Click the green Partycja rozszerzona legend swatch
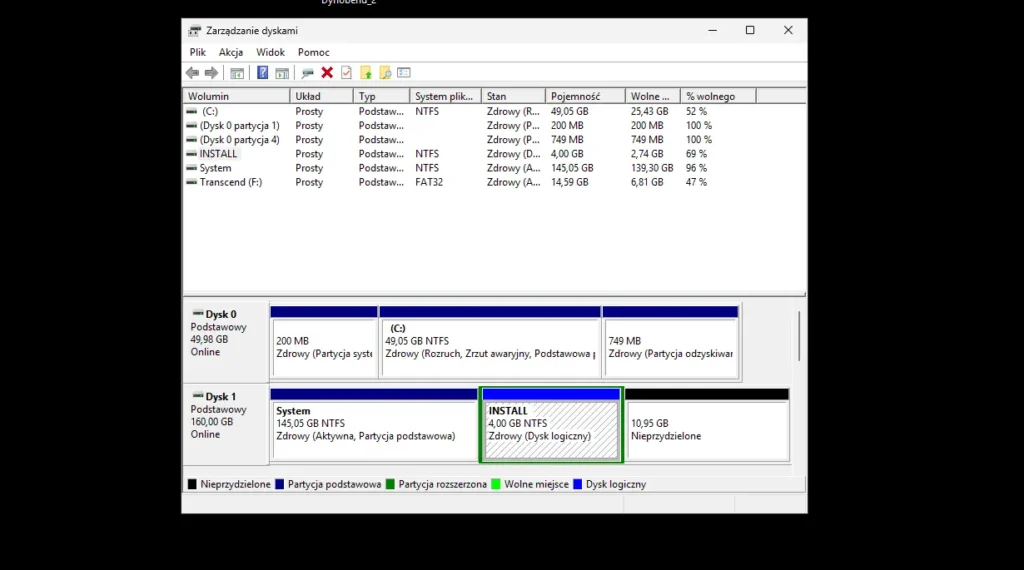Screen dimensions: 1024x570 tap(391, 484)
